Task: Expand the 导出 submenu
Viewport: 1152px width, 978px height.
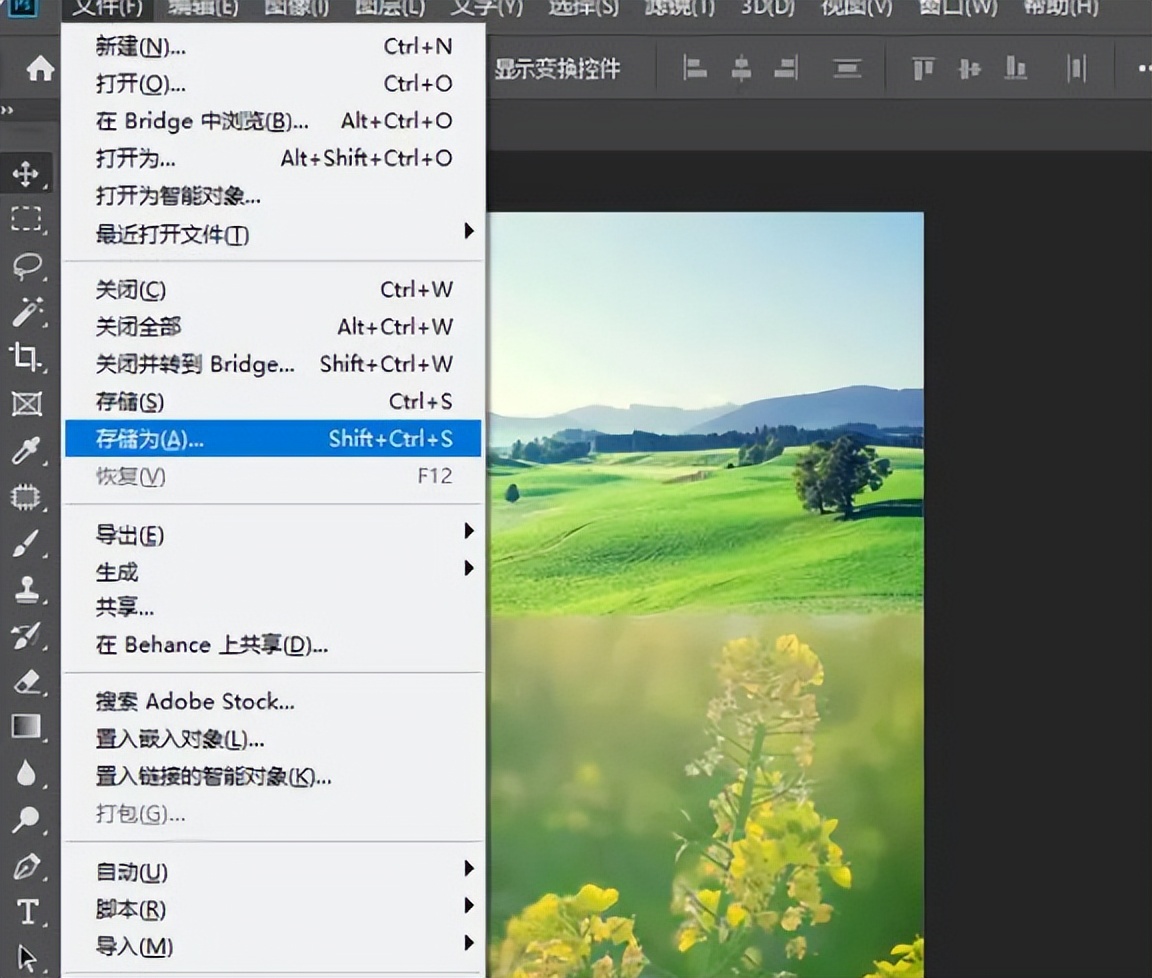Action: pyautogui.click(x=131, y=535)
